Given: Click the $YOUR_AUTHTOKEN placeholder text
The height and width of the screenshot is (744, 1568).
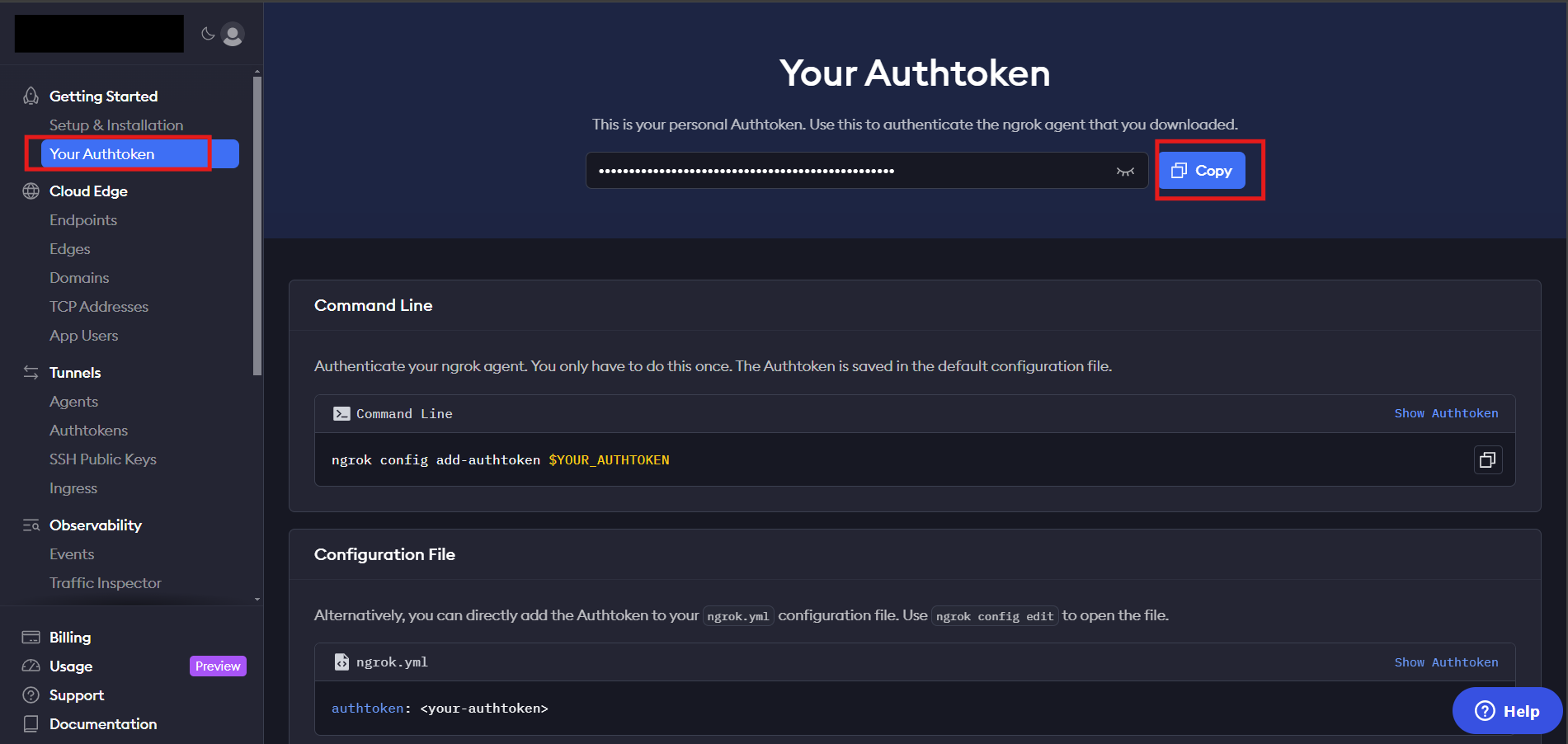Looking at the screenshot, I should (x=609, y=459).
